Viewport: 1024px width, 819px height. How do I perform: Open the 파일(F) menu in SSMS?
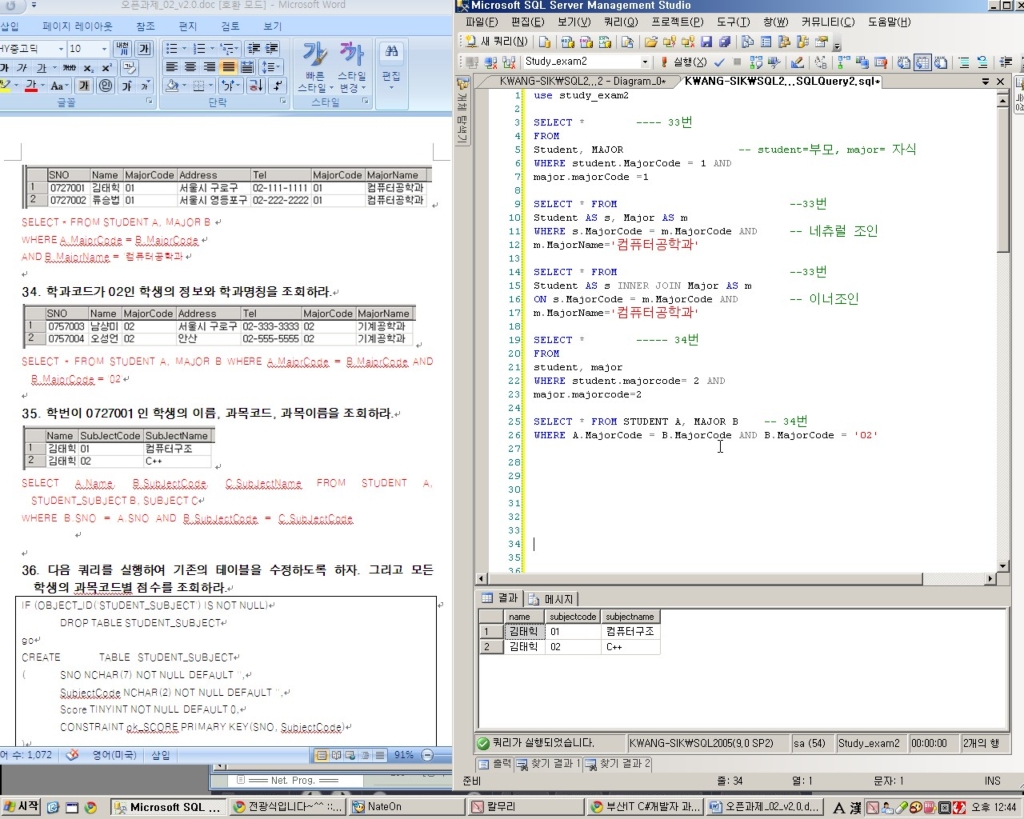(482, 22)
